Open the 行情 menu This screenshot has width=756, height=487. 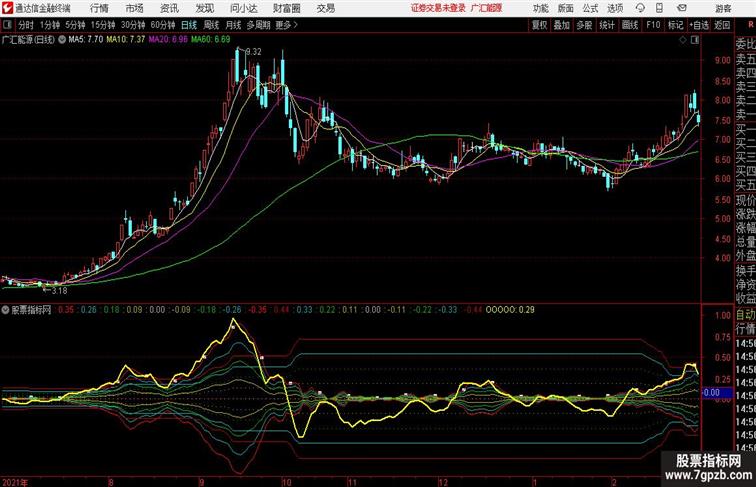(x=99, y=8)
